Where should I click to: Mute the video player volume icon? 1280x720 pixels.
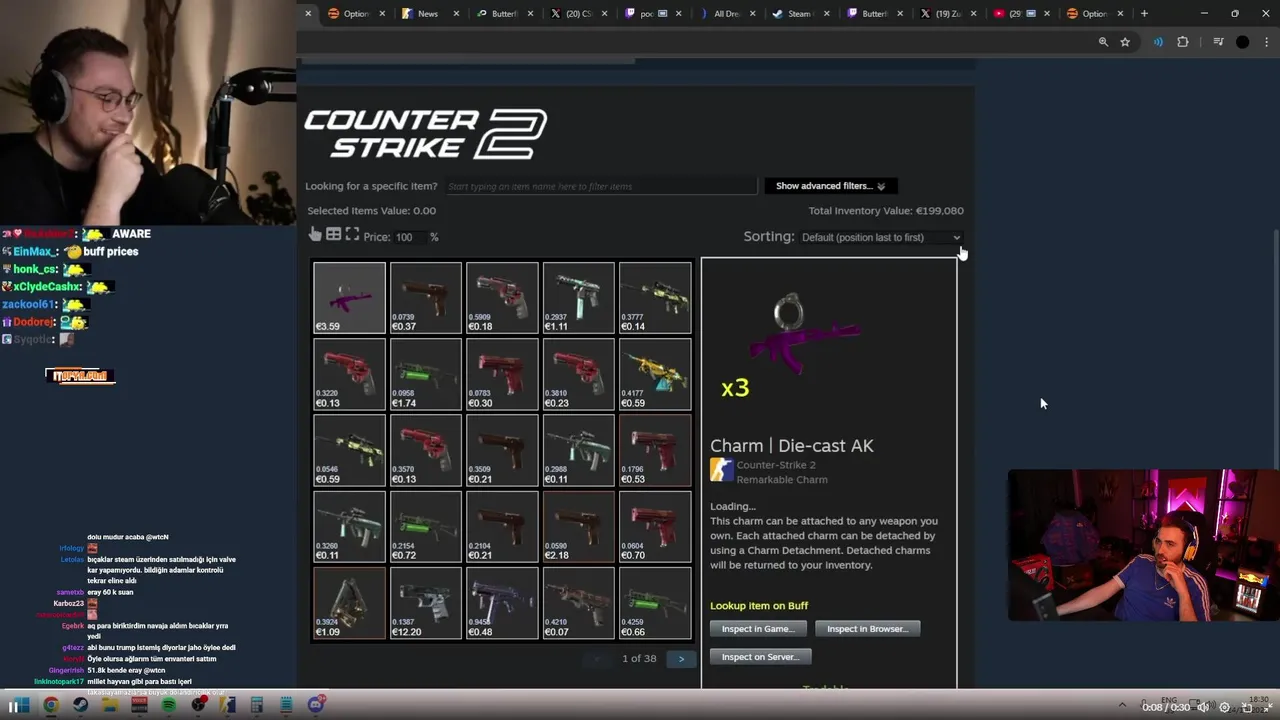click(x=1204, y=707)
